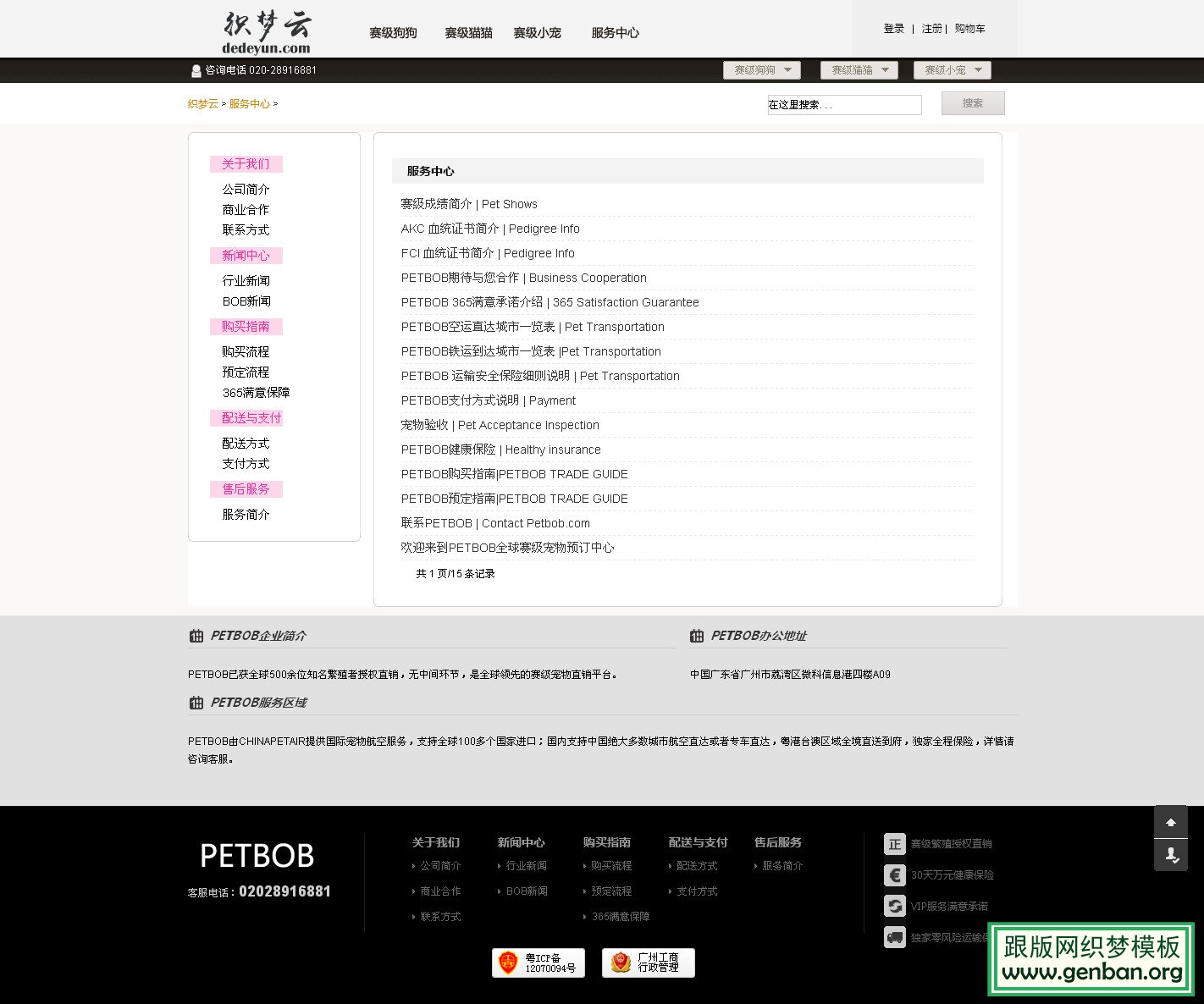Click the customer service floating icon
Viewport: 1204px width, 1004px height.
pos(1171,855)
